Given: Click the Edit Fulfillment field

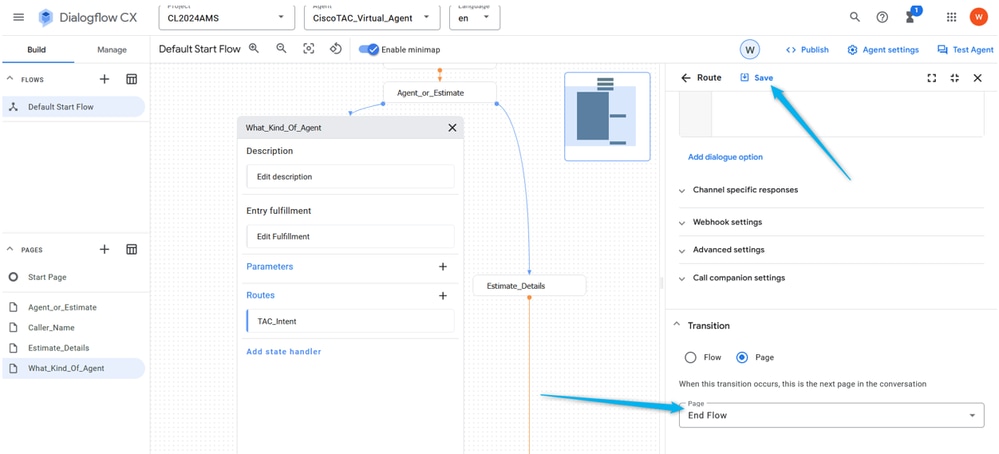Looking at the screenshot, I should click(x=350, y=236).
